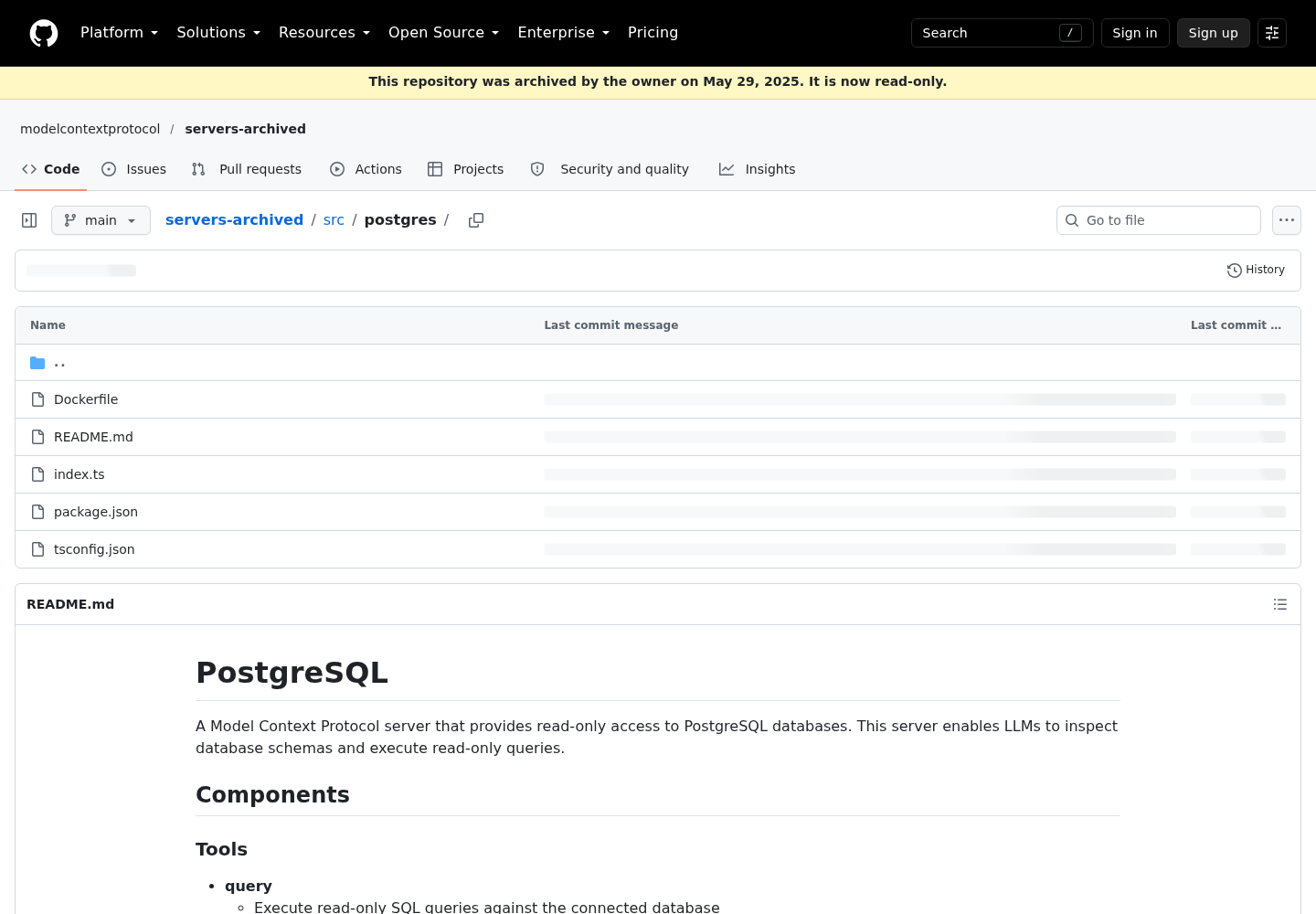Click the package.json file icon
Viewport: 1316px width, 914px height.
[37, 512]
